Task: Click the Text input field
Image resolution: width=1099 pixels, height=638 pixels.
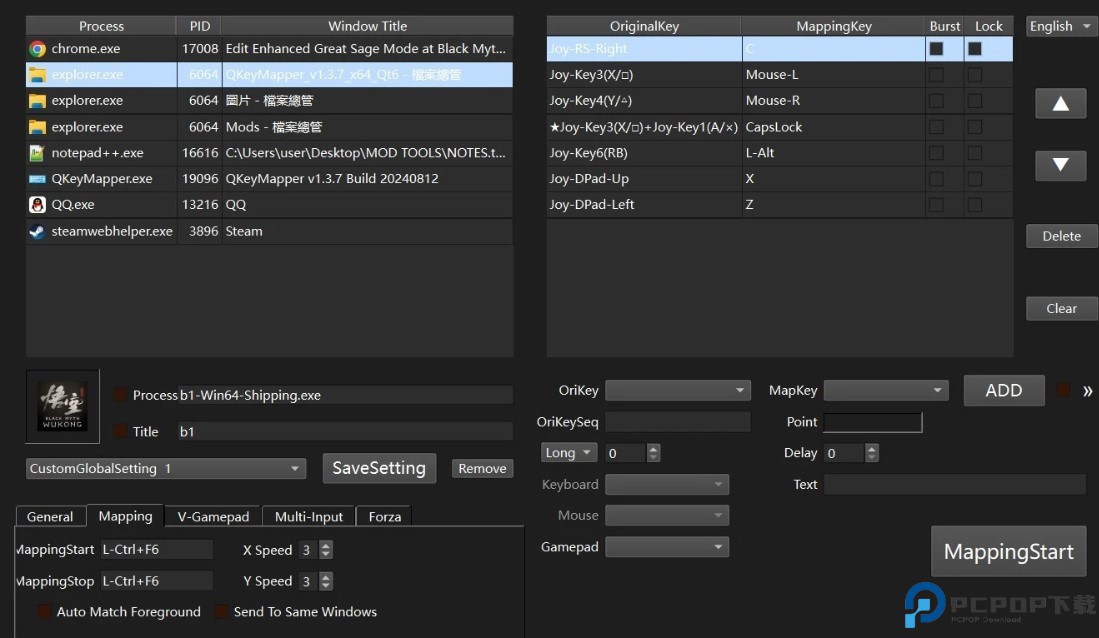Action: (955, 484)
